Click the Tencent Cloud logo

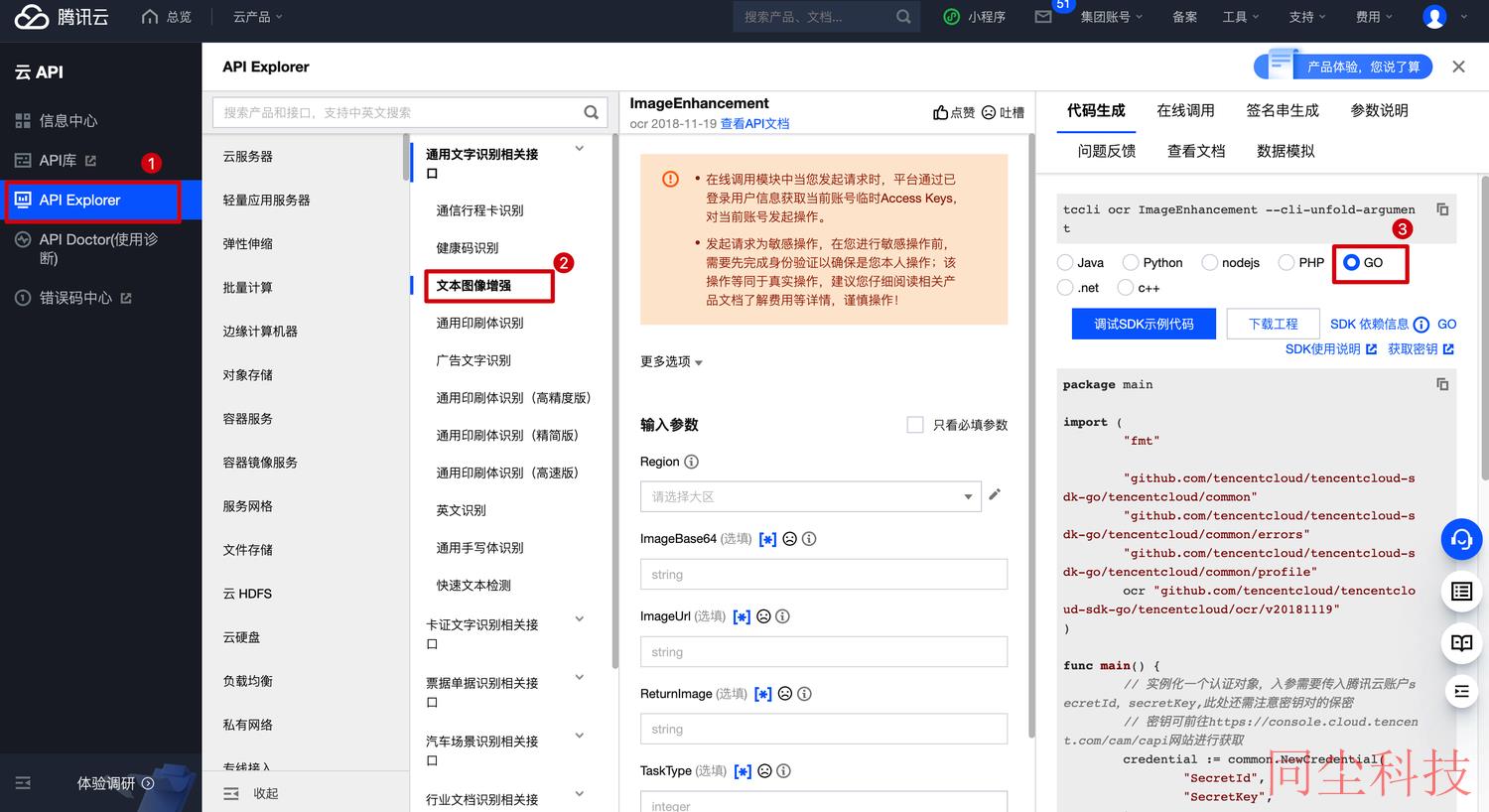pyautogui.click(x=61, y=17)
